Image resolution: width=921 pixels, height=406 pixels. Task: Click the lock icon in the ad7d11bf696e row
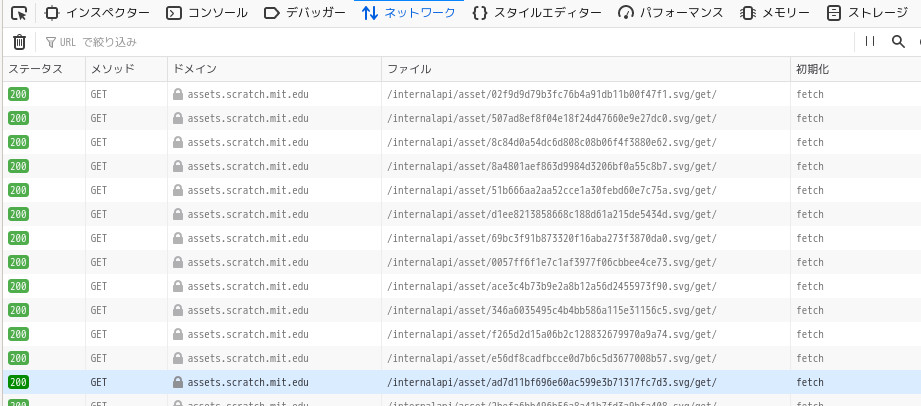click(x=178, y=382)
